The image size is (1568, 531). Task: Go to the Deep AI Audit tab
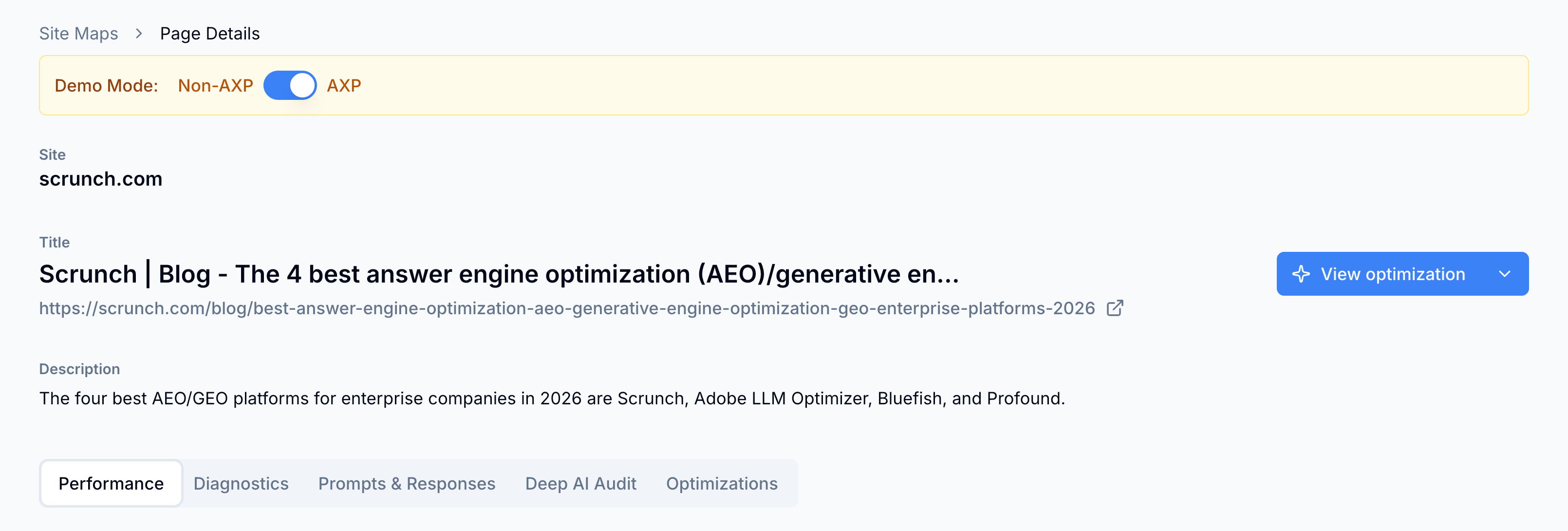[580, 483]
